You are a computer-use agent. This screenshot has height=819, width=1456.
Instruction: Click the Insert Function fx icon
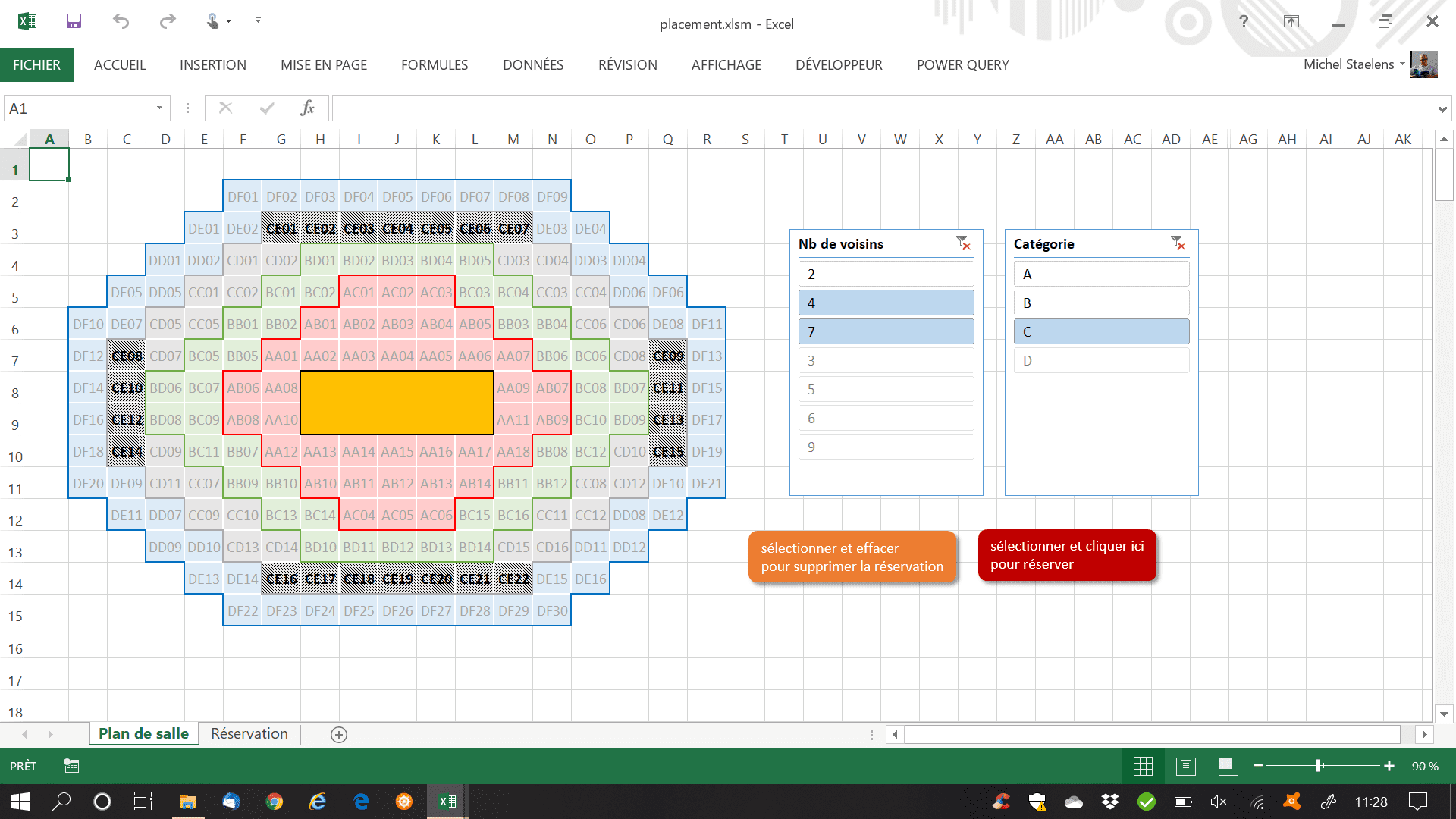pos(307,108)
